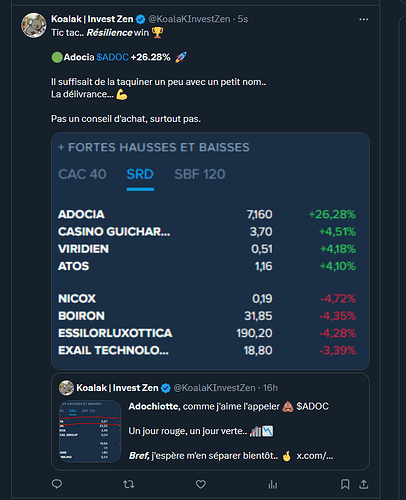Repost this tweet via retweet icon
The width and height of the screenshot is (406, 500).
tap(129, 484)
